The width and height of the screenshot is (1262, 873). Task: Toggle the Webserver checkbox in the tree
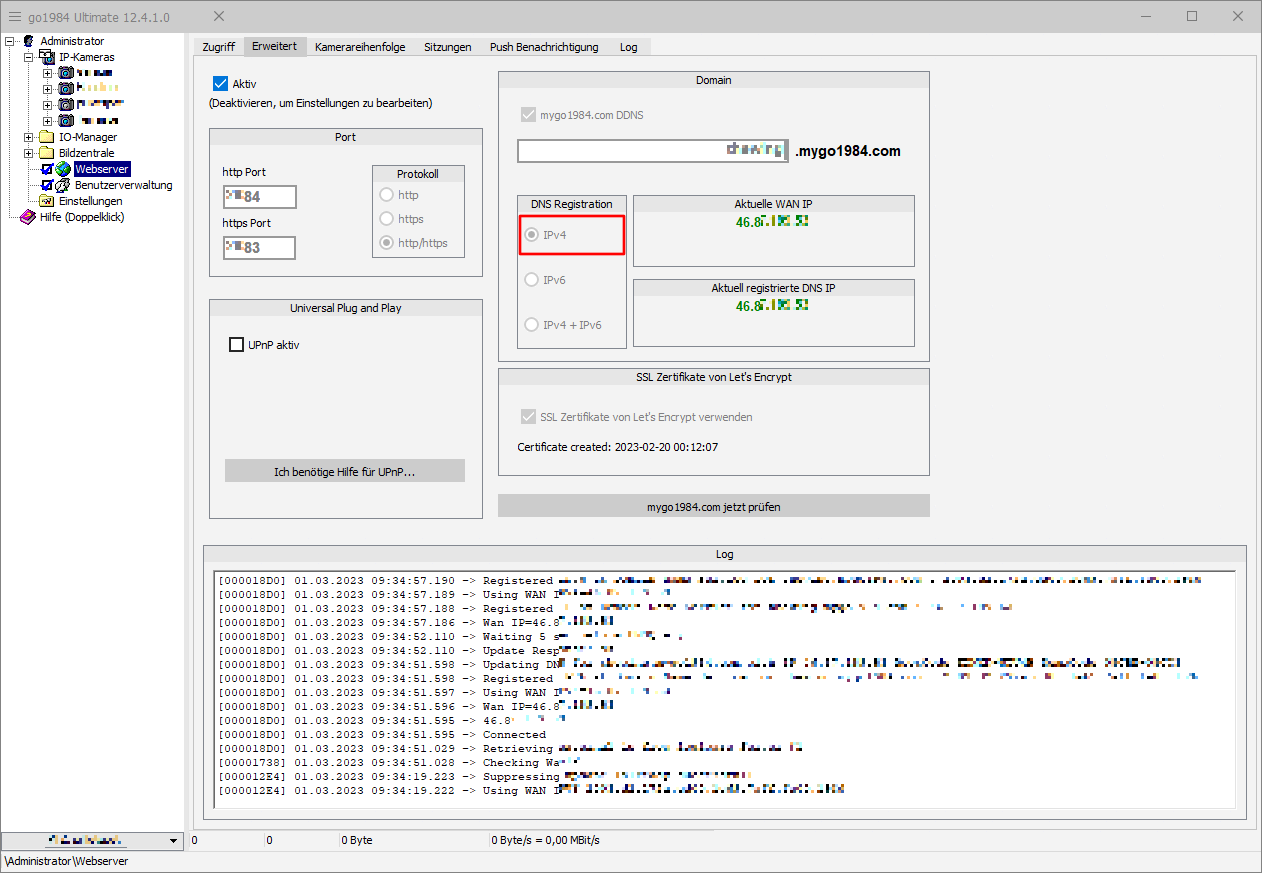tap(47, 169)
